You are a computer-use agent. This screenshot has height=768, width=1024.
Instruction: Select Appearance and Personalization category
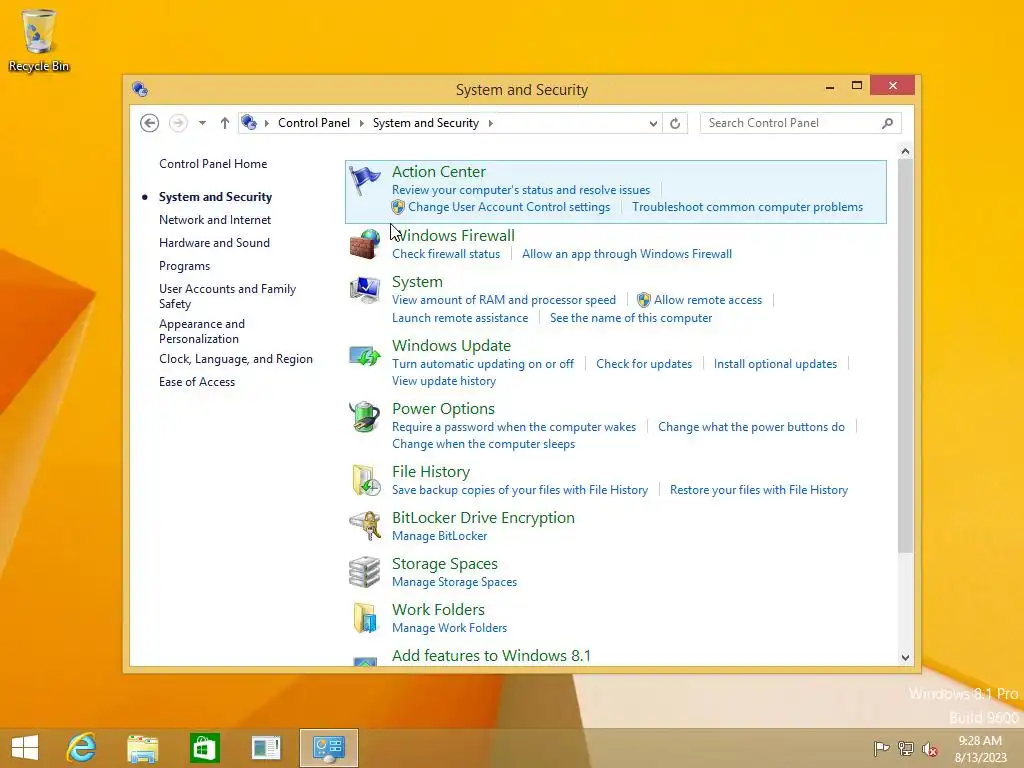(202, 331)
